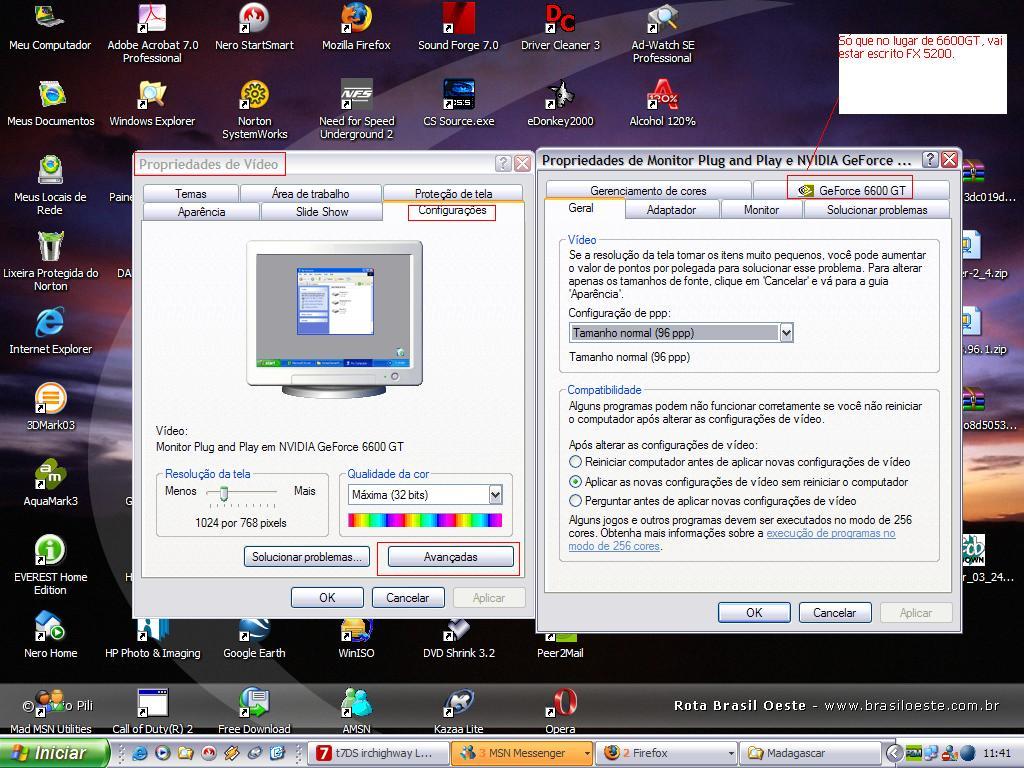The height and width of the screenshot is (768, 1024).
Task: Click the Meus Locais de Rede icon
Action: point(50,185)
